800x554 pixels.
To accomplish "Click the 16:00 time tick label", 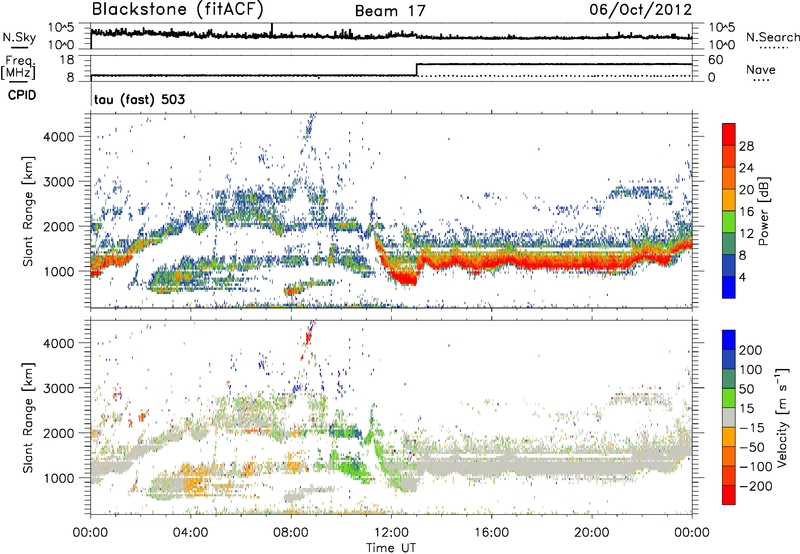I will [x=491, y=533].
